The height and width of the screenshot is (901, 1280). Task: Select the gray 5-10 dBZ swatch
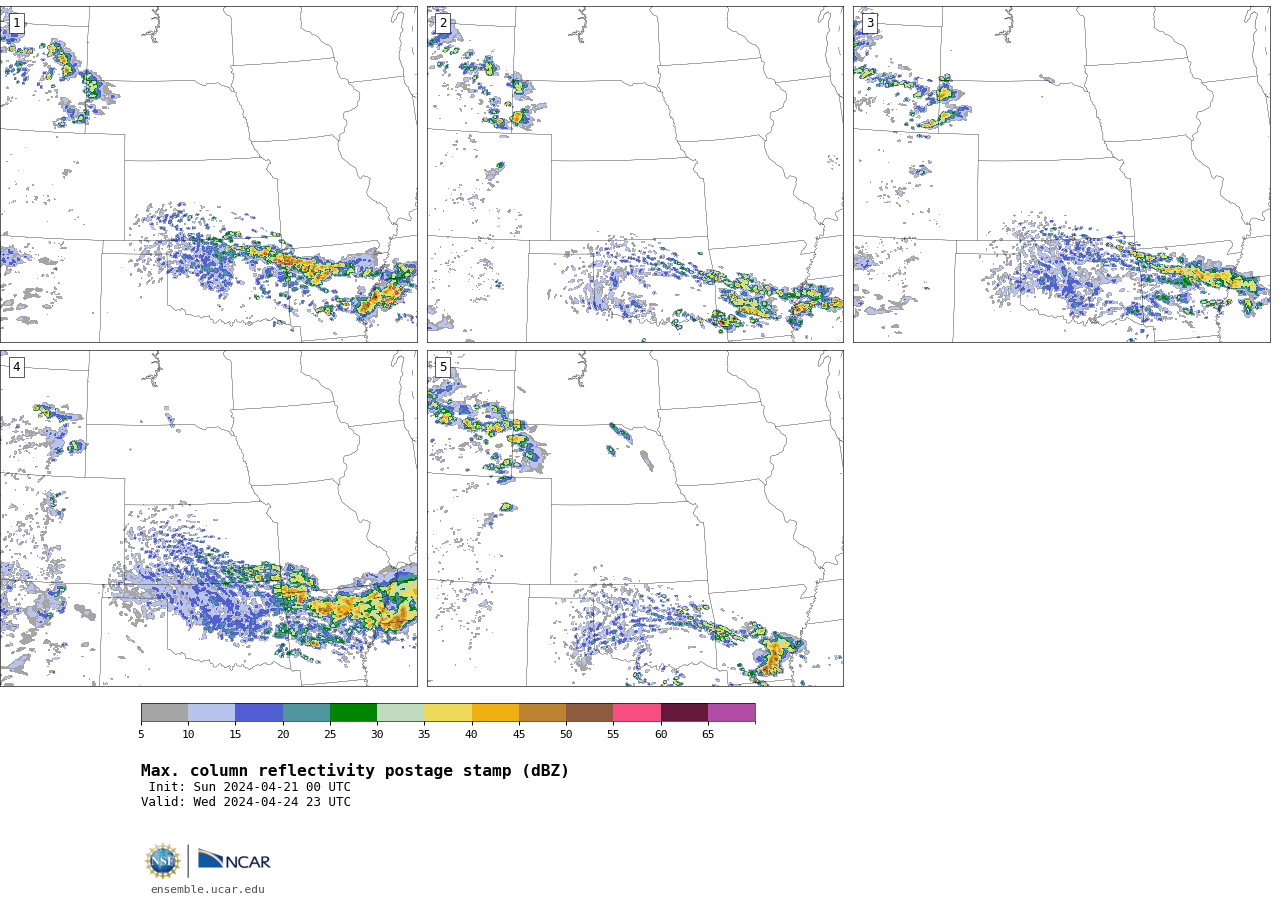(x=164, y=712)
